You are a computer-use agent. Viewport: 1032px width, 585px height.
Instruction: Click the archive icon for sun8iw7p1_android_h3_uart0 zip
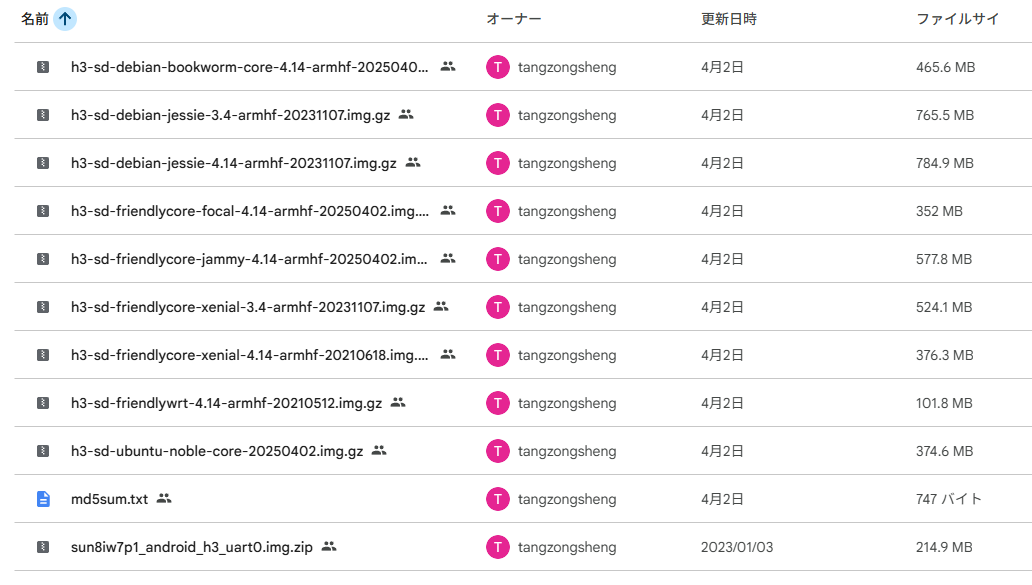point(43,547)
